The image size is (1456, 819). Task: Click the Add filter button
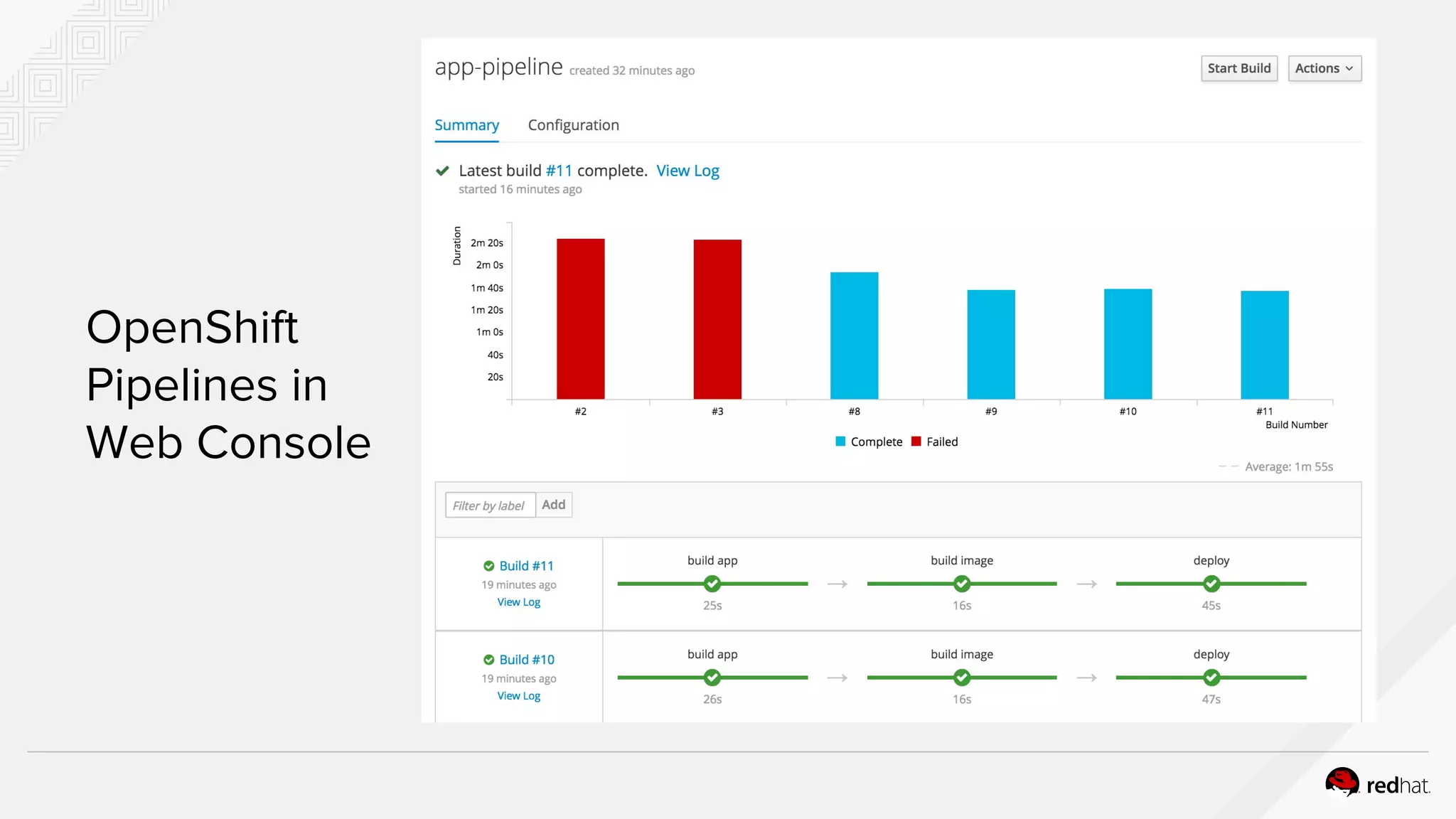tap(553, 505)
